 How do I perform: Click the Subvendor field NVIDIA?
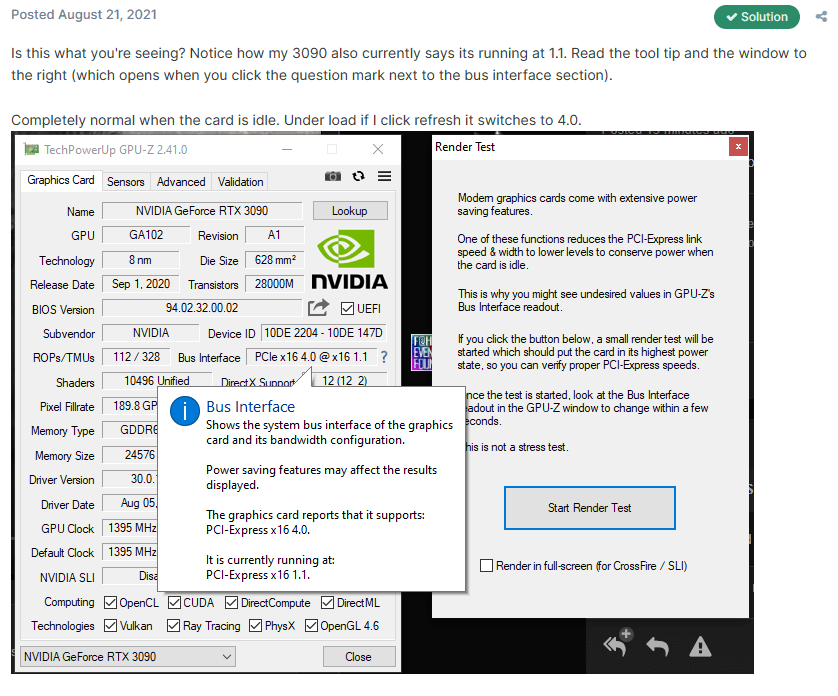tap(151, 332)
